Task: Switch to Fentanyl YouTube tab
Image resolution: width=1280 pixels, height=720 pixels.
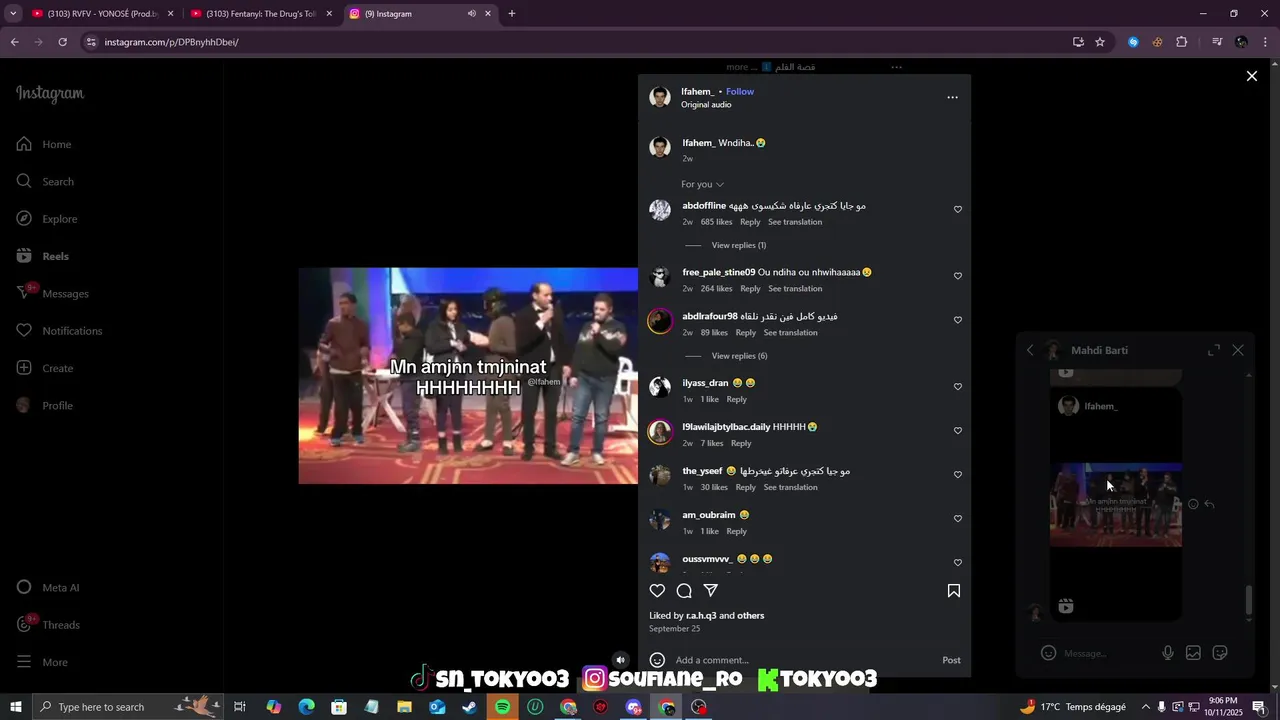Action: [261, 14]
